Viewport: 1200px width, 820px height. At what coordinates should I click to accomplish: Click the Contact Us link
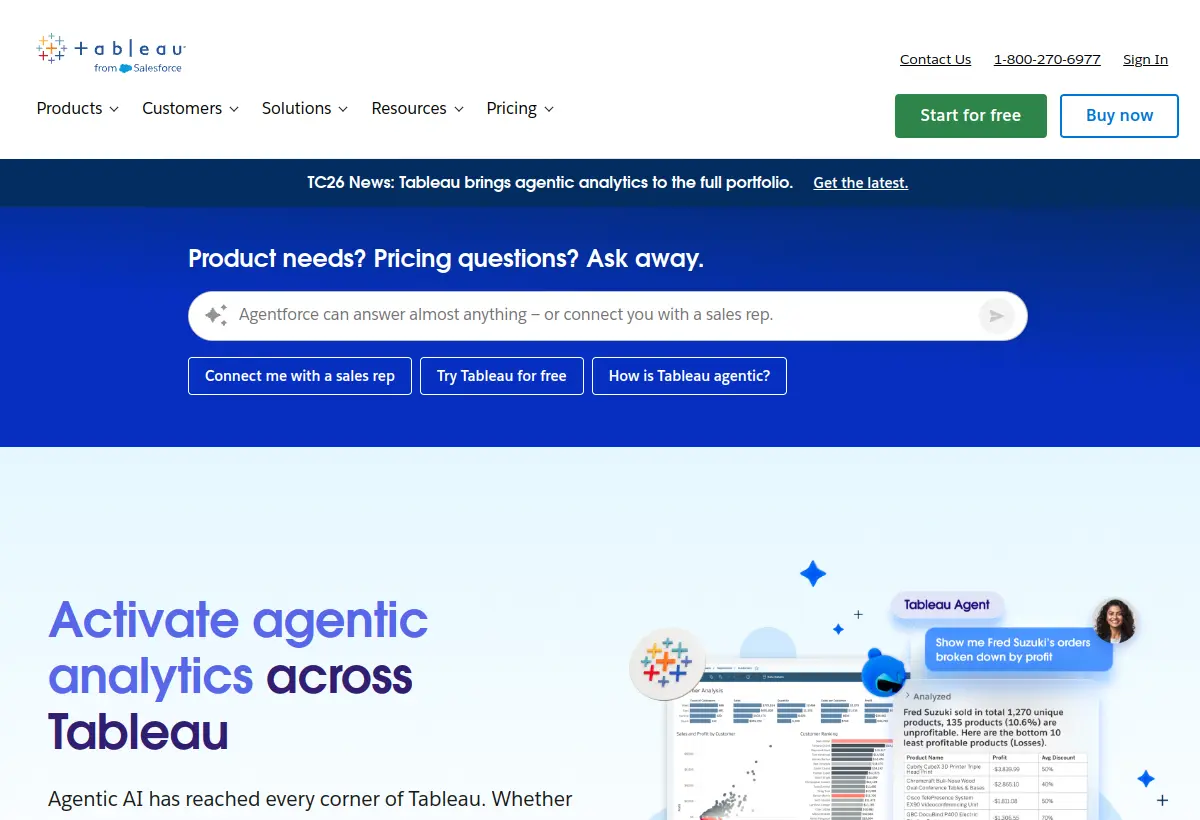click(x=935, y=59)
